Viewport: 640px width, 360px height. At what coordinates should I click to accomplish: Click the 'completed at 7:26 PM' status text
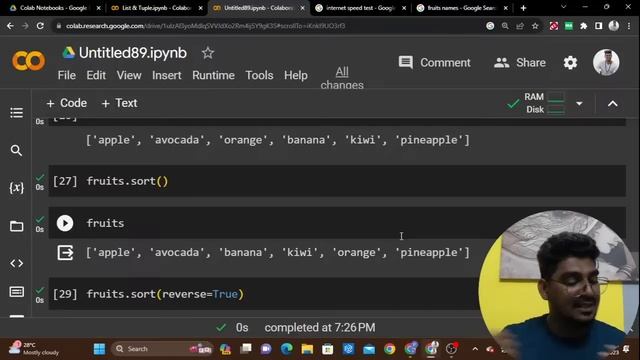click(320, 328)
